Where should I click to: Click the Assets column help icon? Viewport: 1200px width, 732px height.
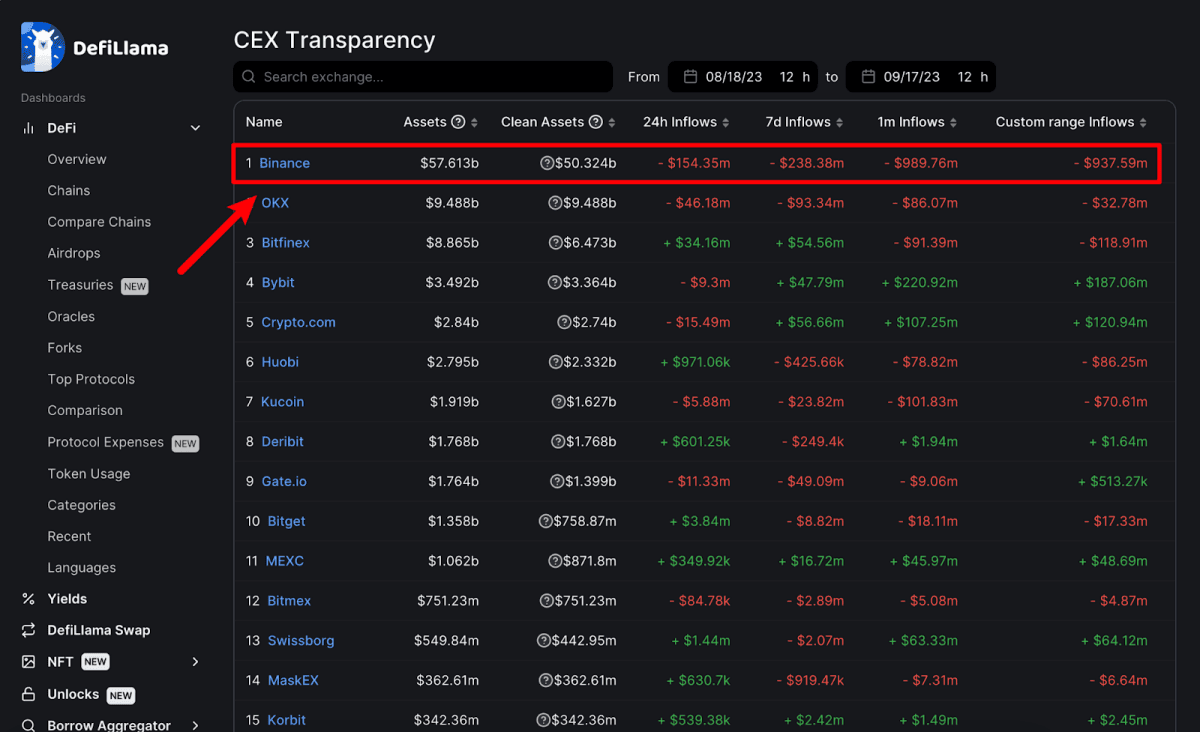pyautogui.click(x=458, y=122)
